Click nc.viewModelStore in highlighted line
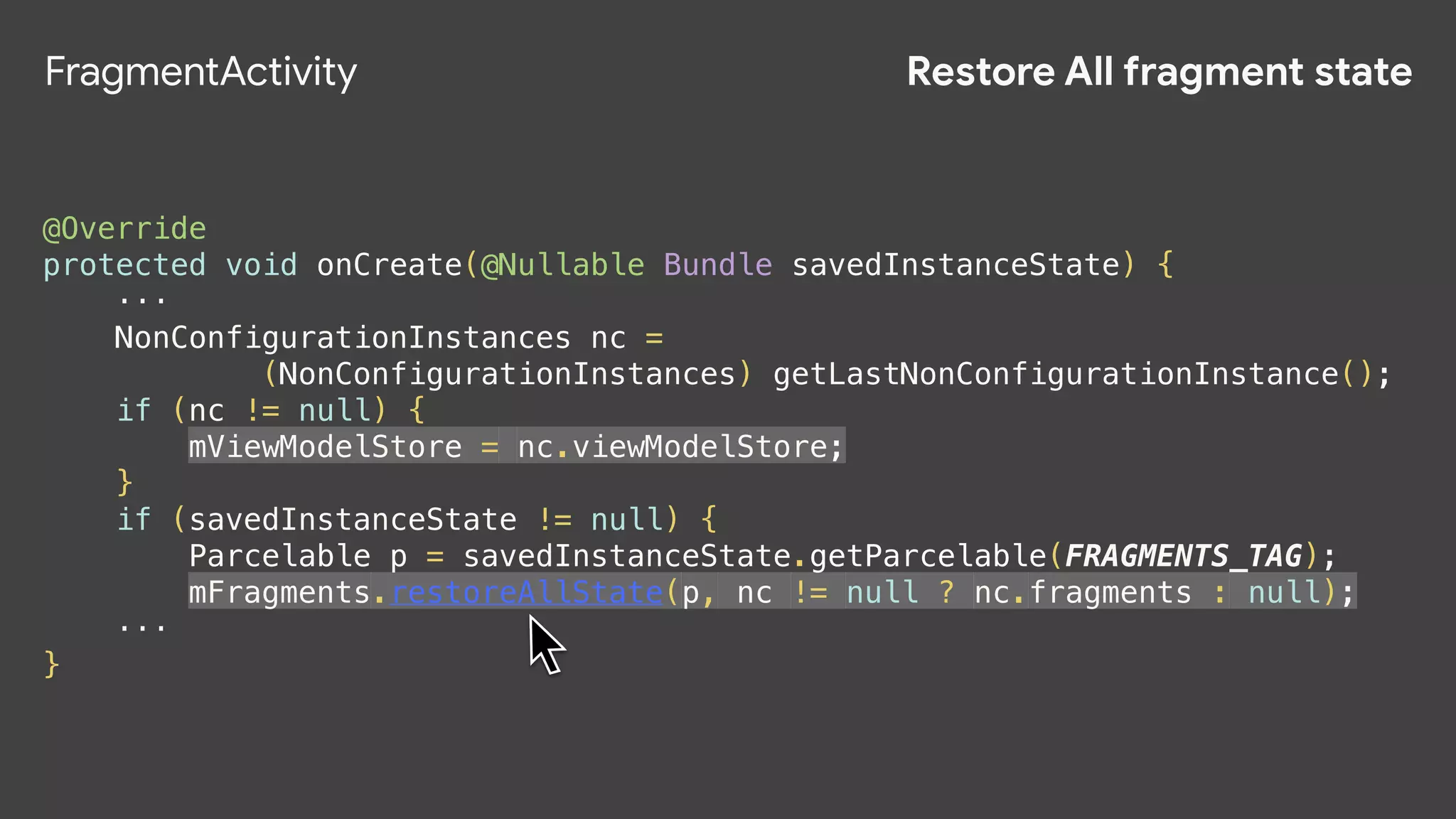This screenshot has height=819, width=1456. 673,447
